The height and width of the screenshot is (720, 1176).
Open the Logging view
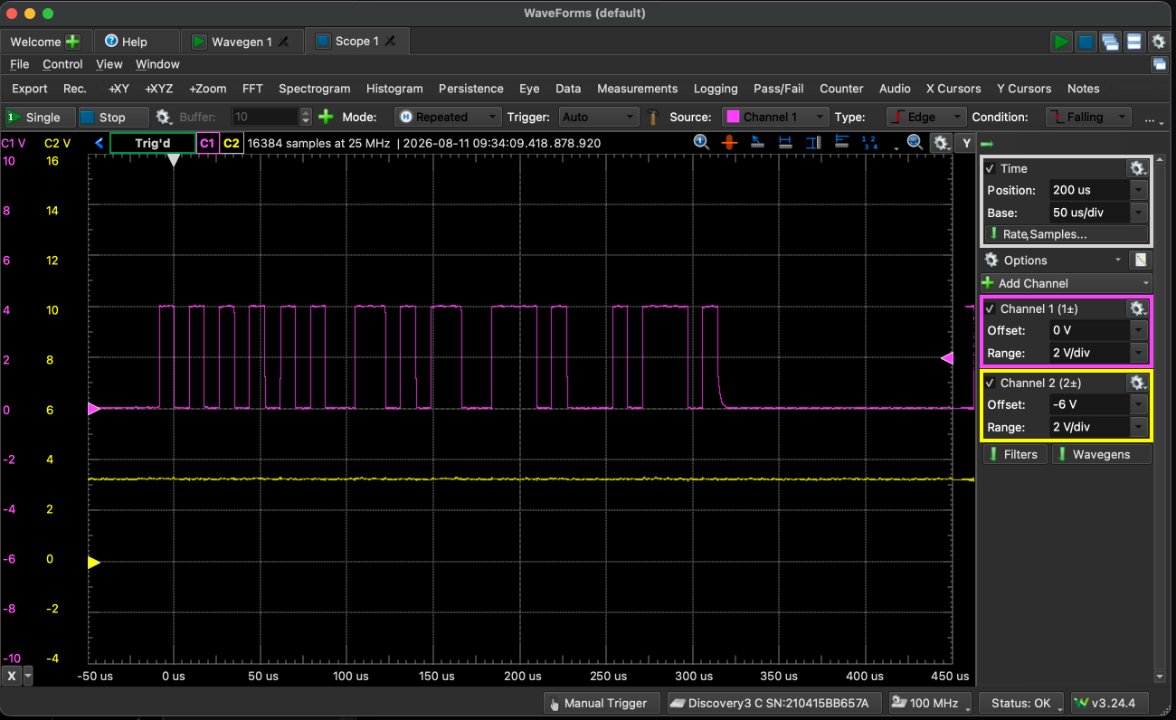coord(716,88)
